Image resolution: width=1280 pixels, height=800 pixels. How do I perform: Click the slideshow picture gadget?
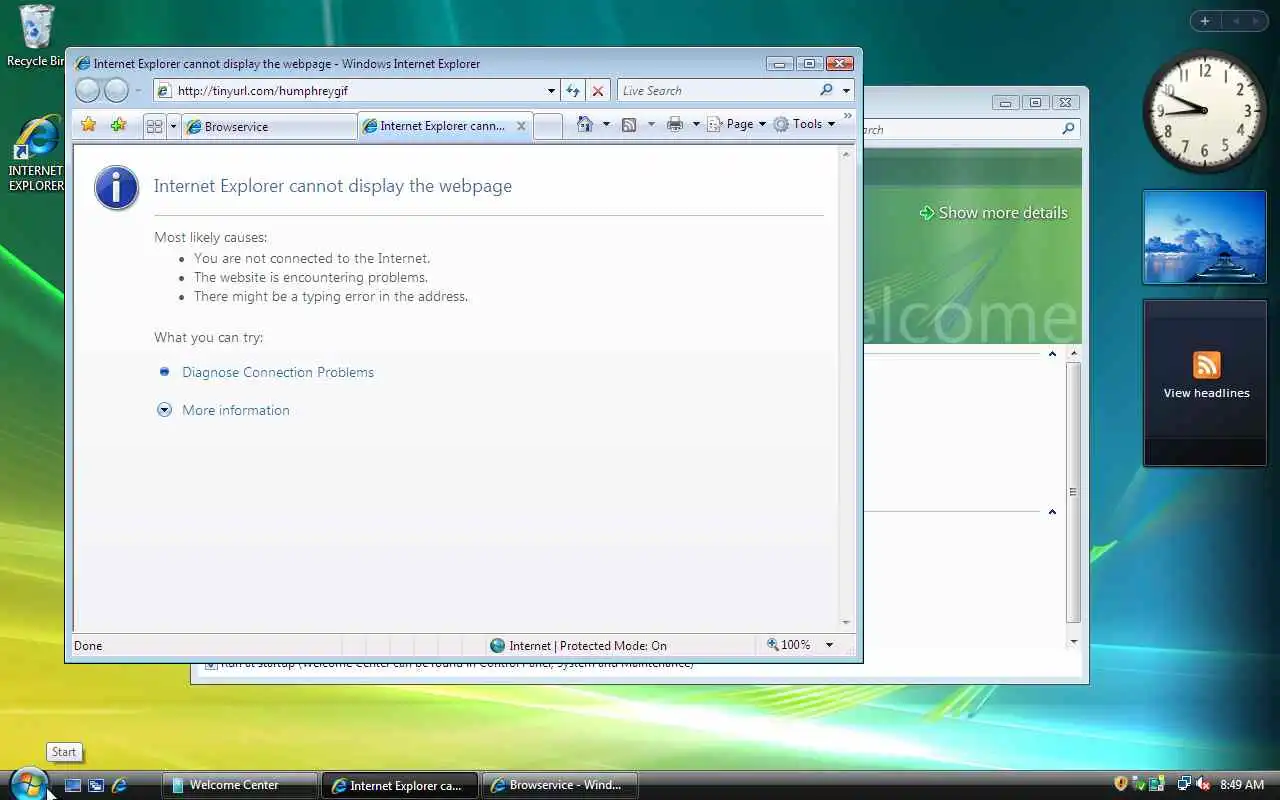coord(1204,237)
